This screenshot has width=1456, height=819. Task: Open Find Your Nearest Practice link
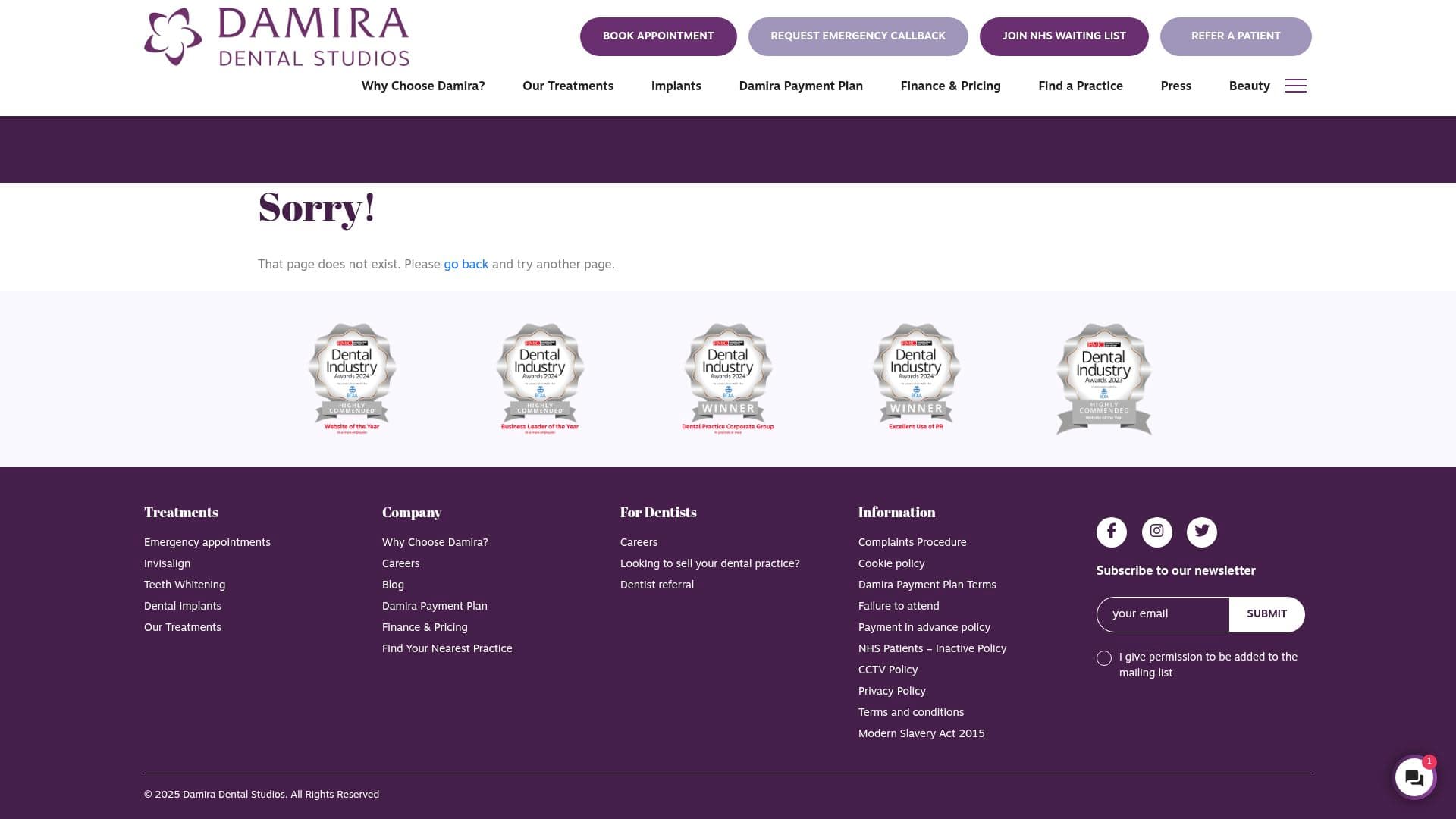click(447, 648)
